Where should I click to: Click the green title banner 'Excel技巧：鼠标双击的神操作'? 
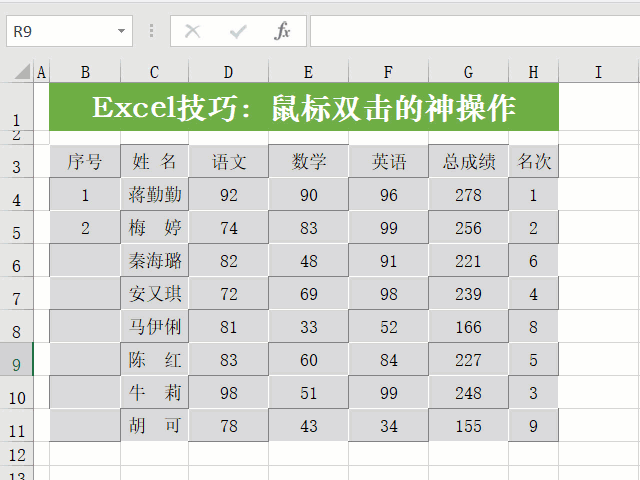[x=304, y=107]
